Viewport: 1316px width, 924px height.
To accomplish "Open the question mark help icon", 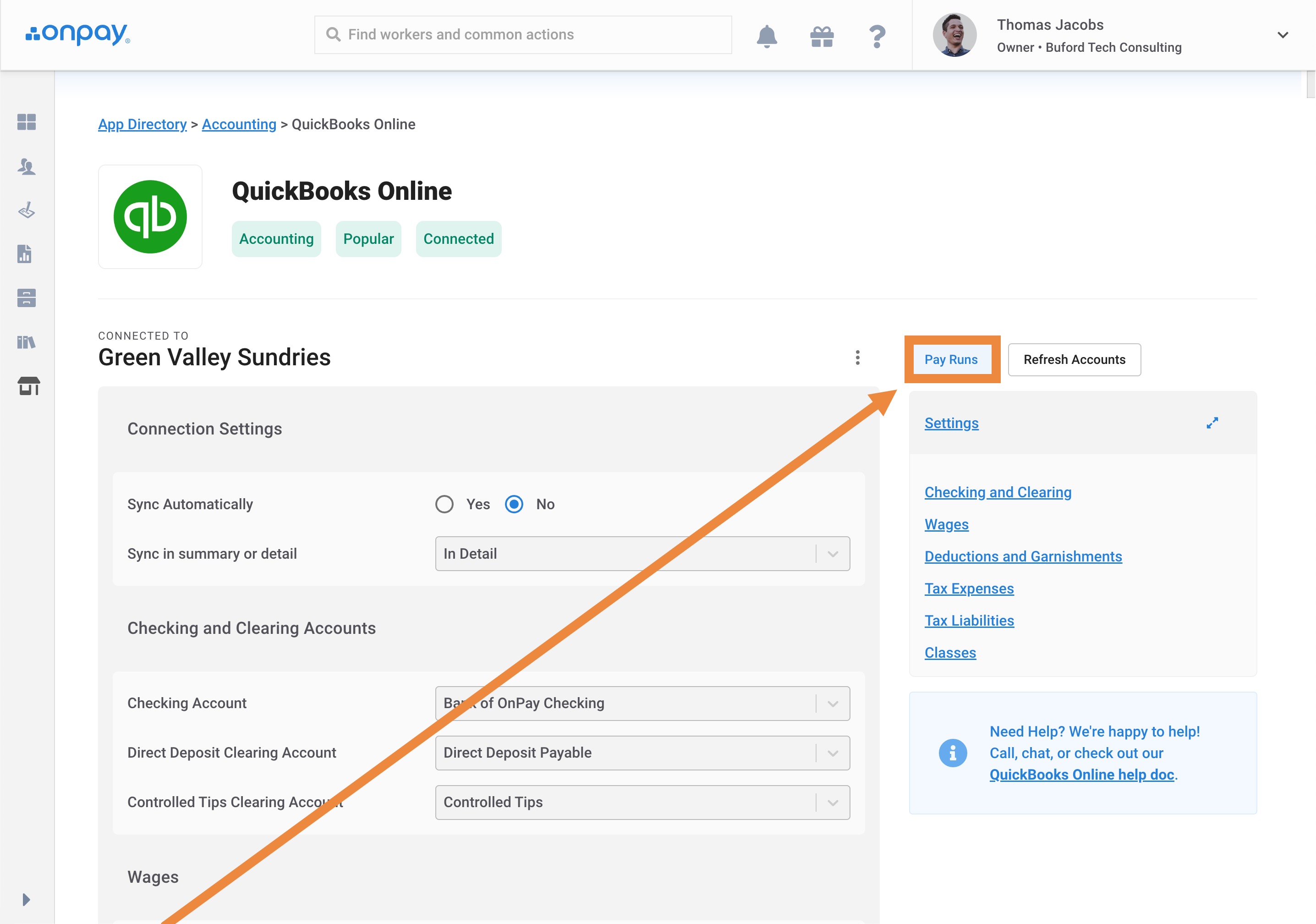I will (x=877, y=36).
